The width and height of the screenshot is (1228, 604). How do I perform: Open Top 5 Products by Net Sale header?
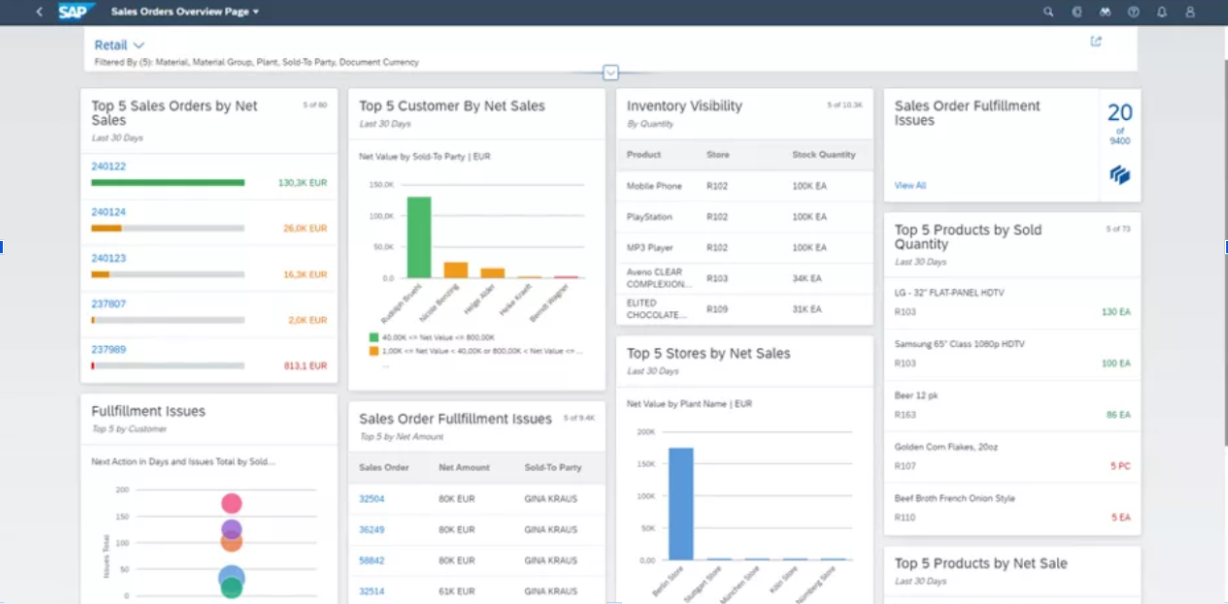point(1012,572)
